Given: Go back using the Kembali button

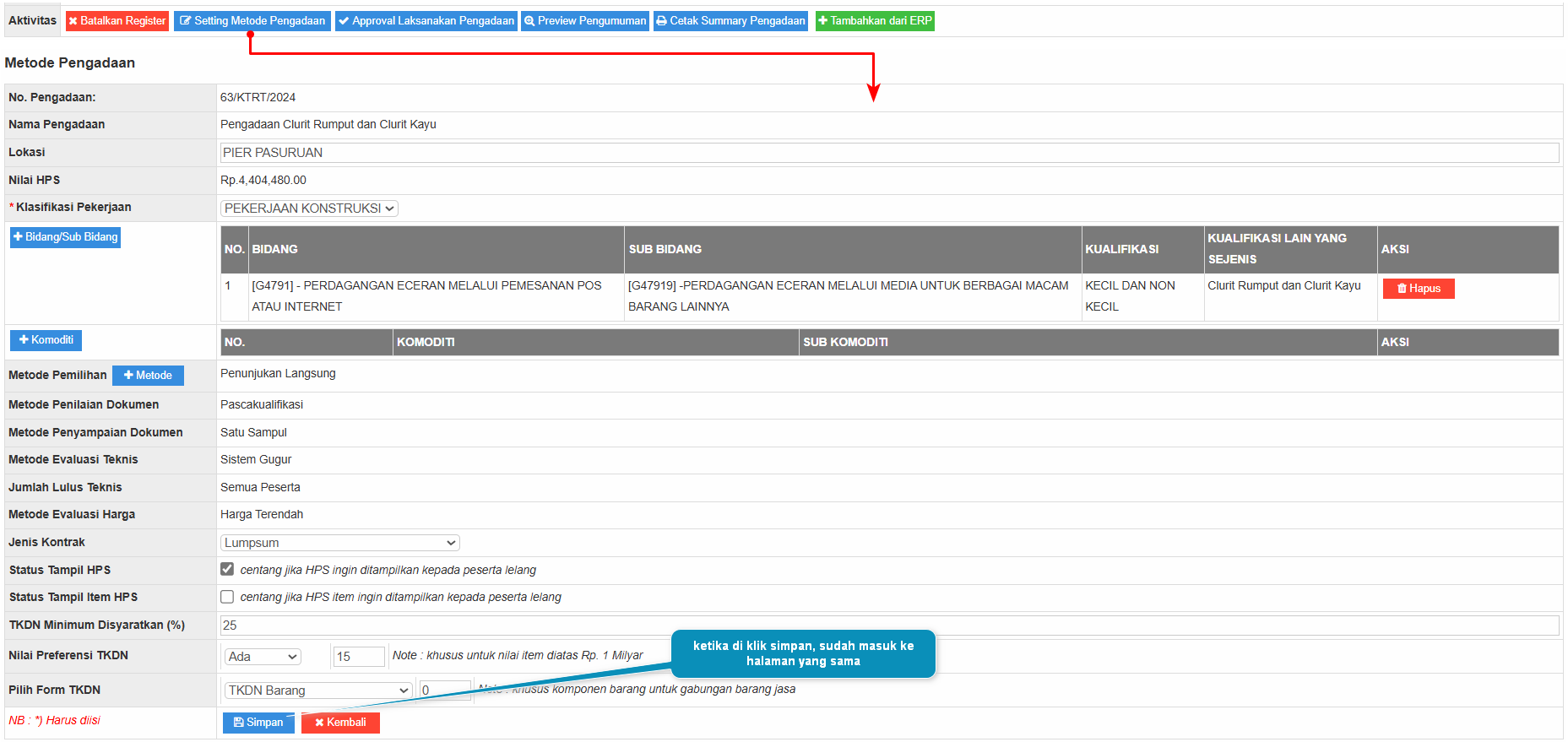Looking at the screenshot, I should pyautogui.click(x=340, y=723).
